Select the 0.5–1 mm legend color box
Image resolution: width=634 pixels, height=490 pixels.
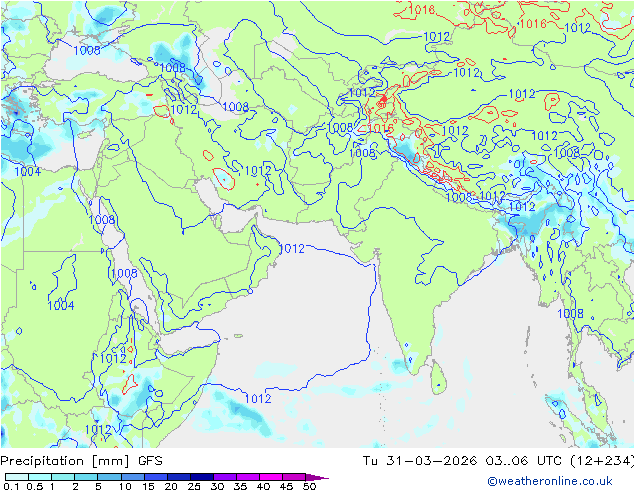coord(40,477)
